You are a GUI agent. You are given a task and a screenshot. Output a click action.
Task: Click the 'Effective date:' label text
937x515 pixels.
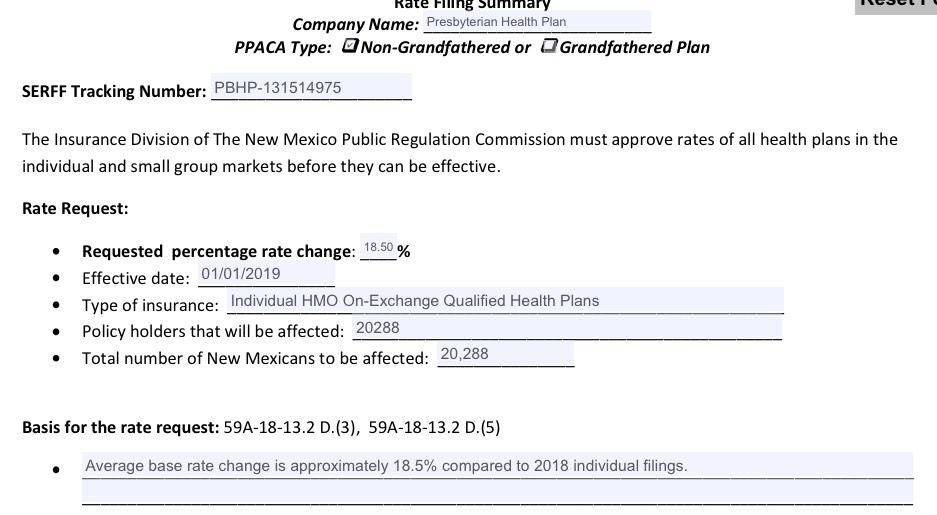136,278
